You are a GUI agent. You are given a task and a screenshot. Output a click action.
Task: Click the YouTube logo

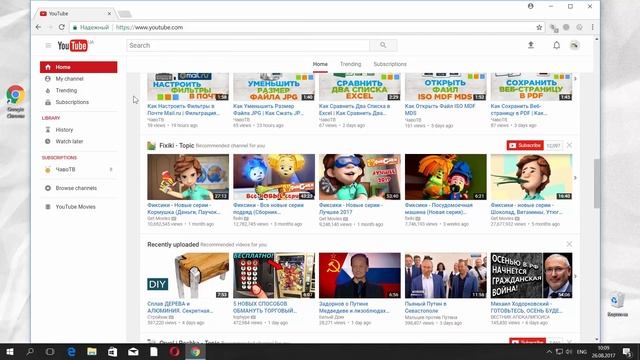click(73, 45)
